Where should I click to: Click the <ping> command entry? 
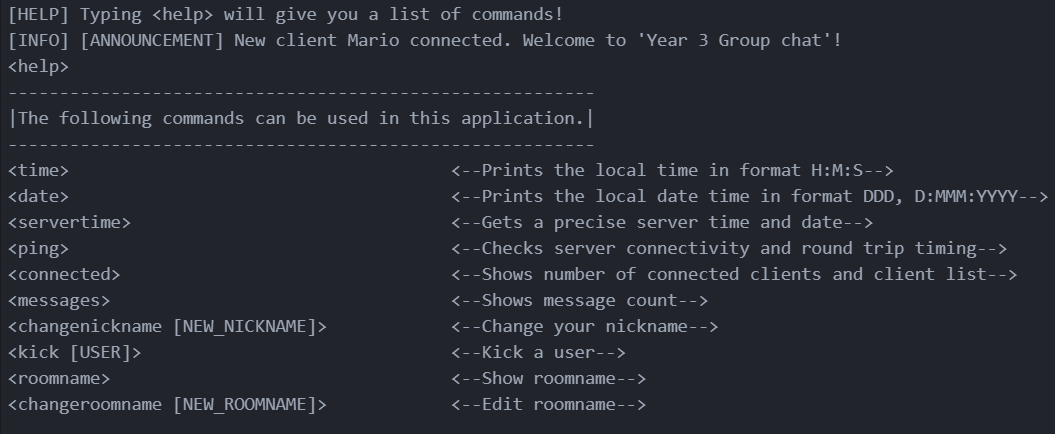pos(38,248)
